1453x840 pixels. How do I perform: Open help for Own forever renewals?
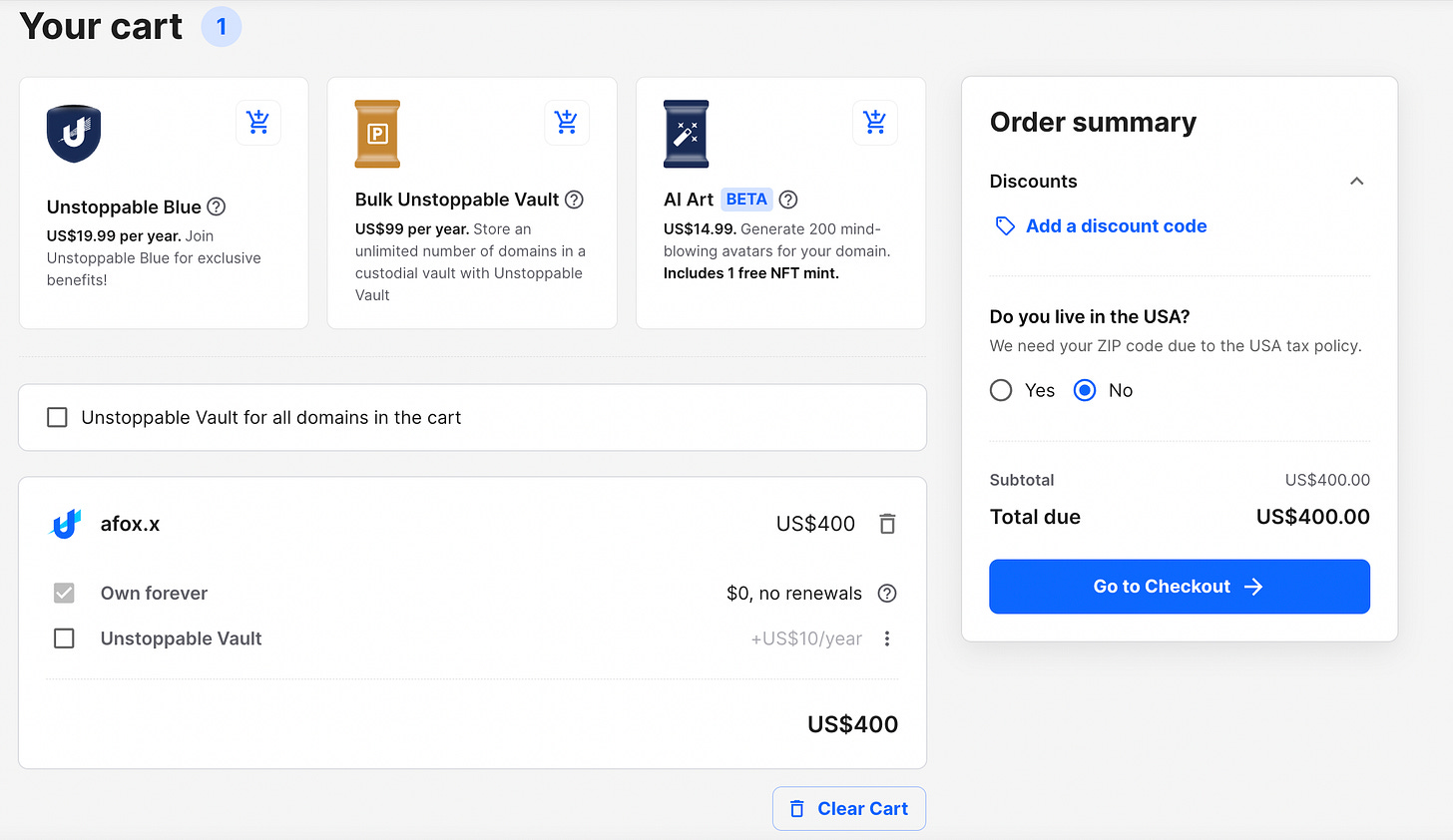[x=887, y=594]
